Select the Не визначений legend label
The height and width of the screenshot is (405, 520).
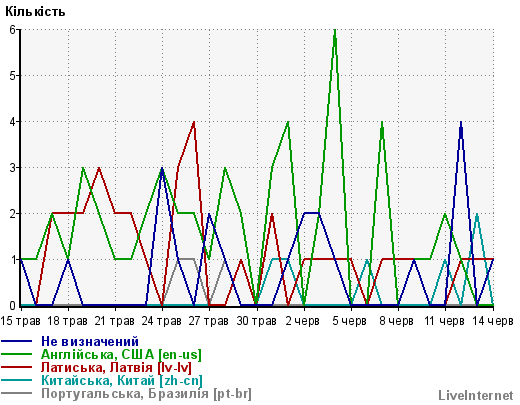pos(90,341)
